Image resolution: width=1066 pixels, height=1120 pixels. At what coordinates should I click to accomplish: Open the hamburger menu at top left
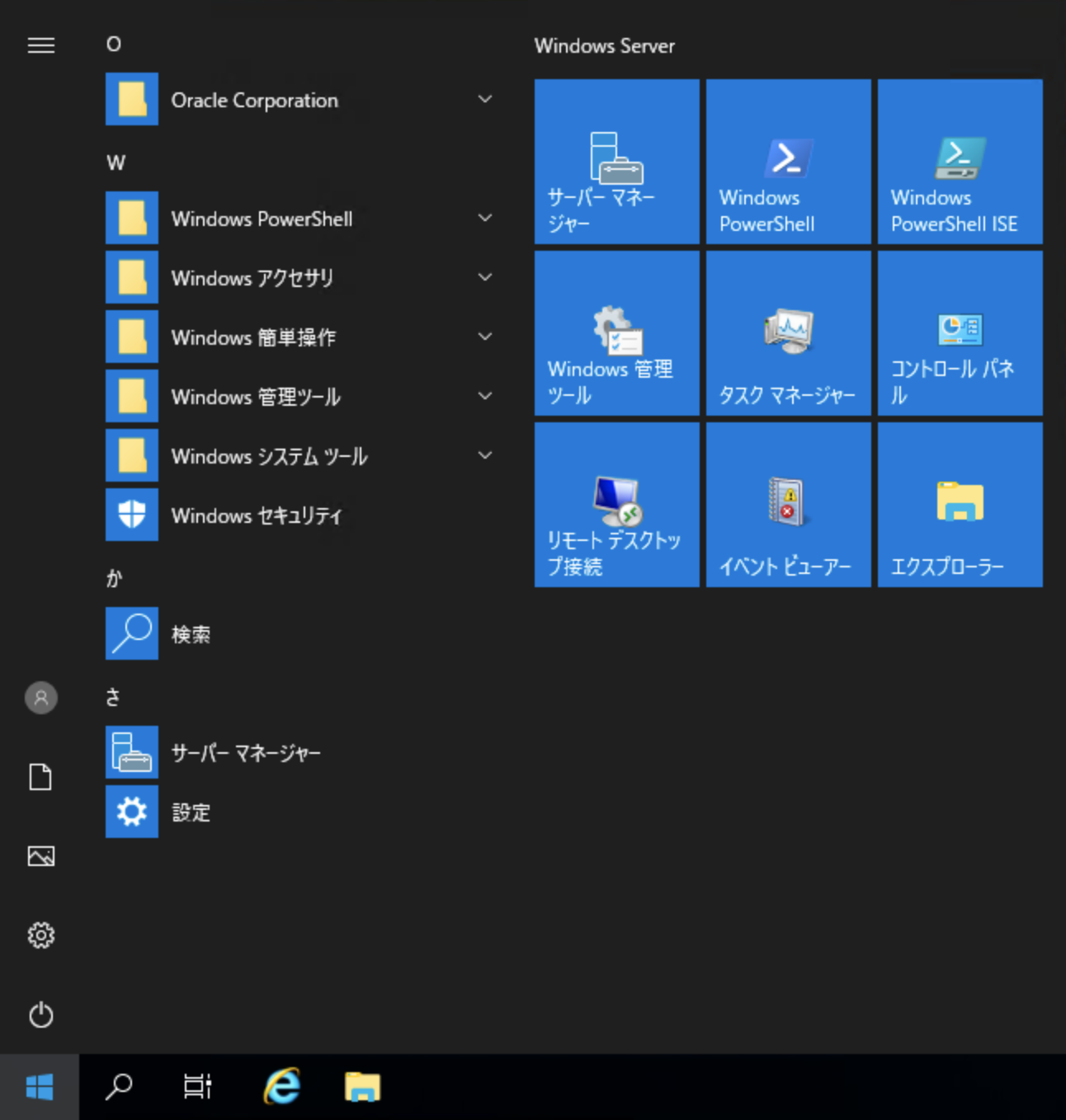point(40,45)
